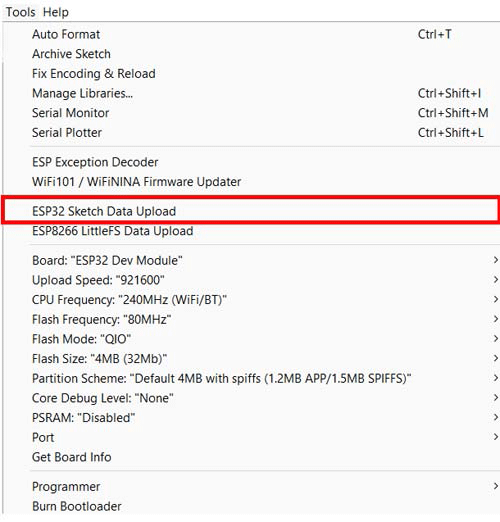Expand the Partition Scheme submenu
Screen dimensions: 500x522
coord(251,378)
